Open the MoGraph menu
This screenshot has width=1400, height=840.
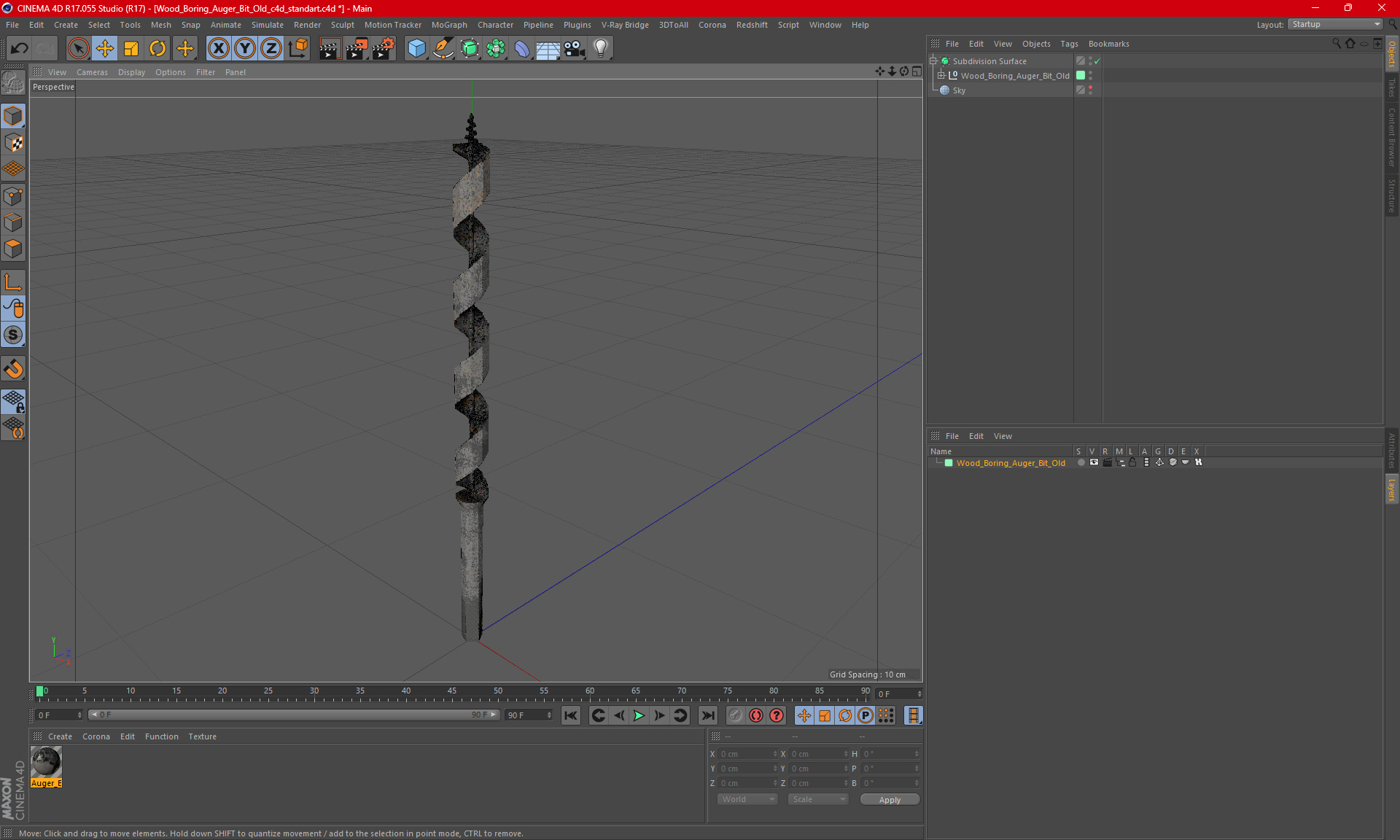tap(448, 25)
